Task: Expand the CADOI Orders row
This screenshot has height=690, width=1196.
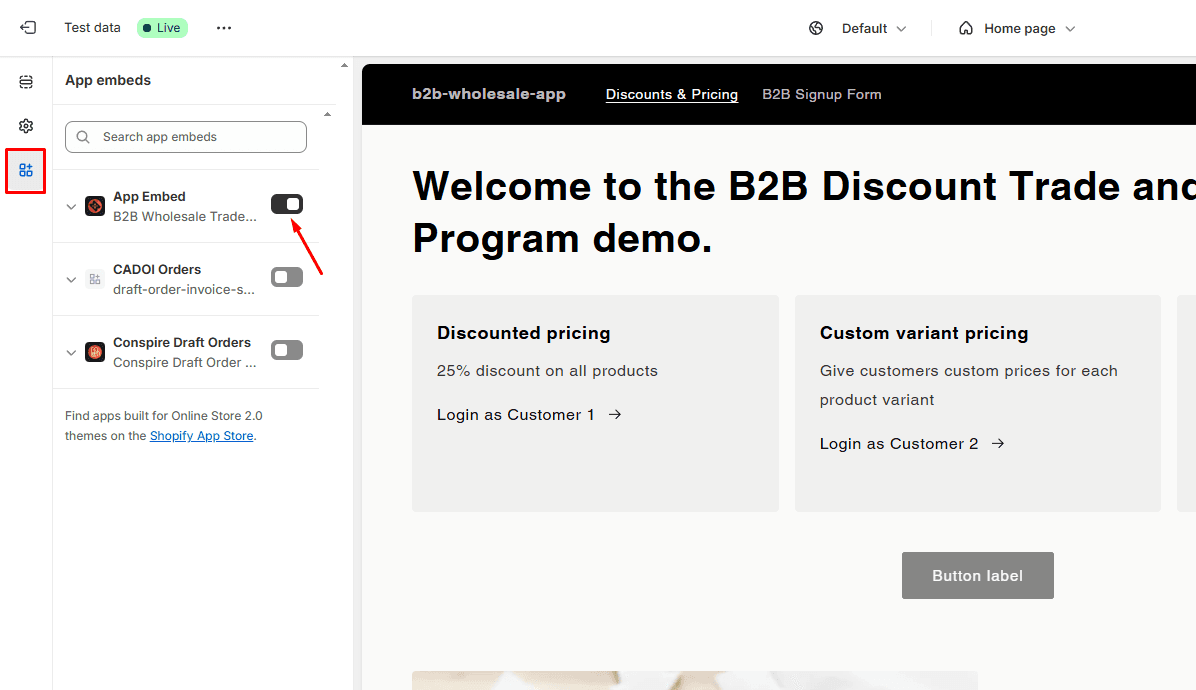Action: coord(71,280)
